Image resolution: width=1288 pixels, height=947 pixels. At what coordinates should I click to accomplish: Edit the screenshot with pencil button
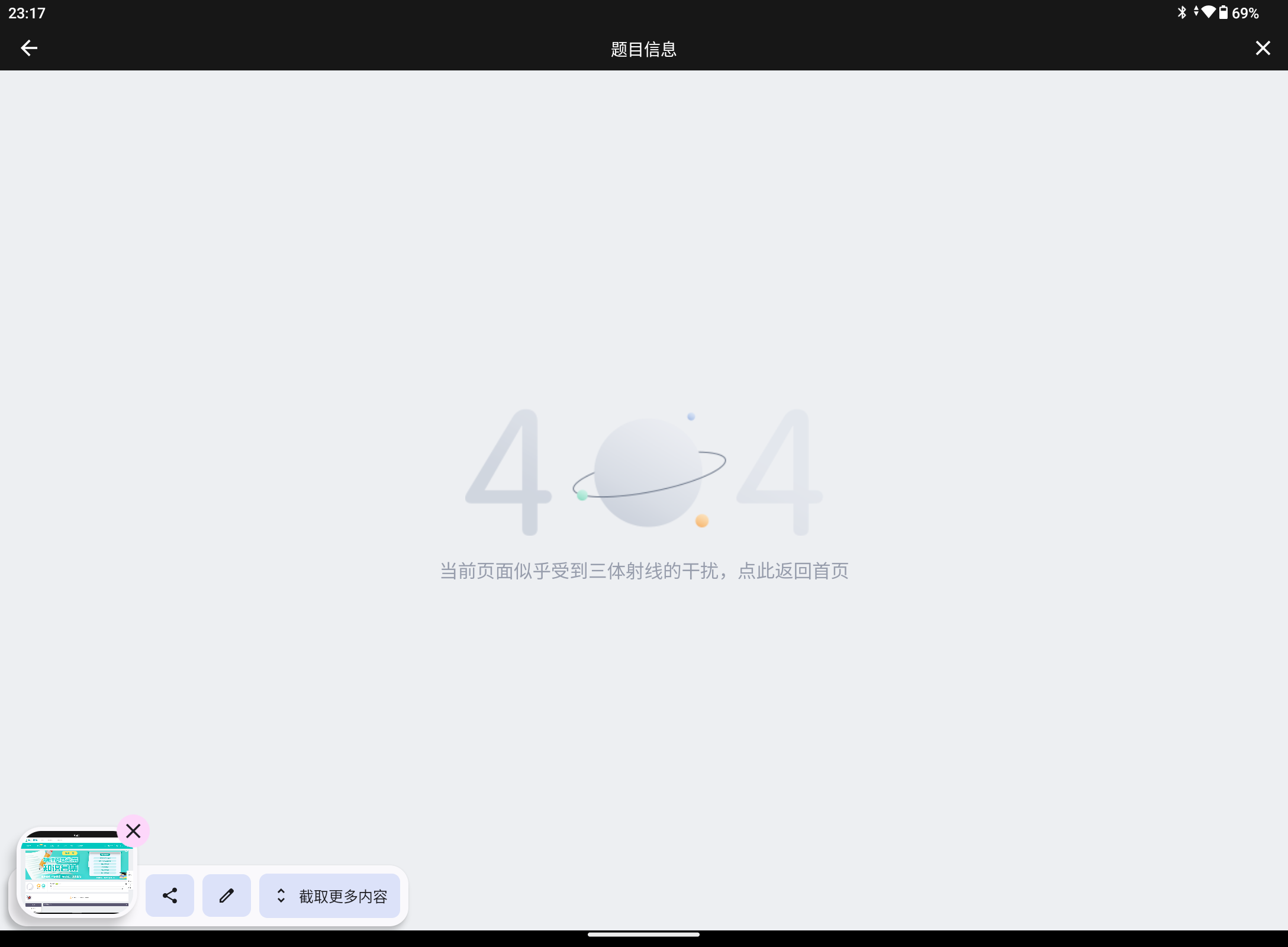[x=227, y=896]
